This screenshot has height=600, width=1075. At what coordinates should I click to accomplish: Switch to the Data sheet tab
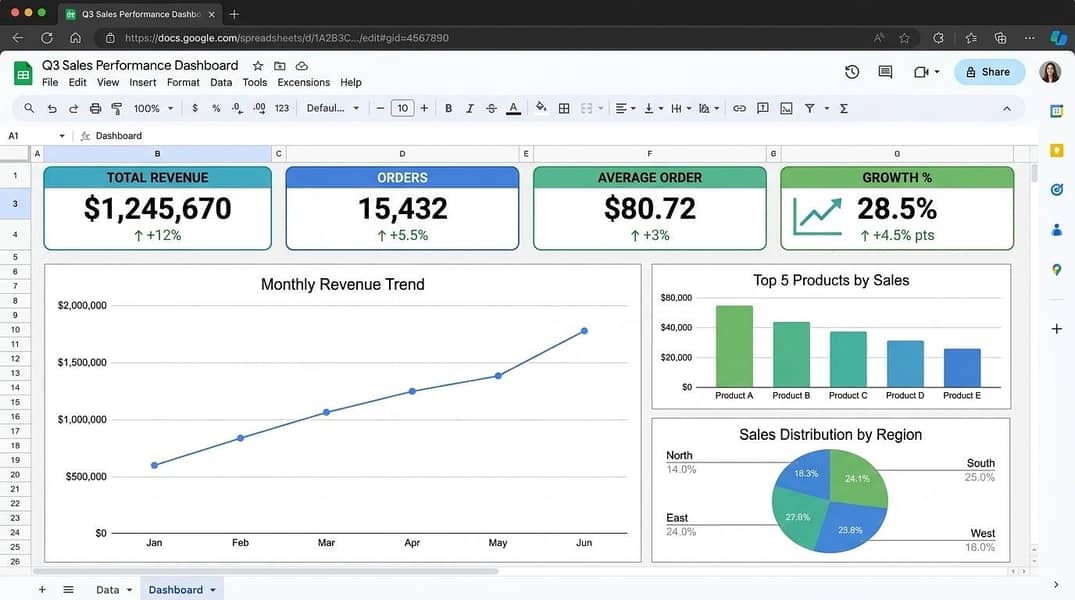point(107,590)
